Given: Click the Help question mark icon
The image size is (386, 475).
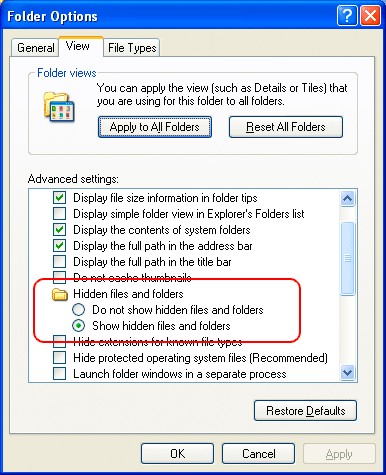Looking at the screenshot, I should tap(347, 16).
